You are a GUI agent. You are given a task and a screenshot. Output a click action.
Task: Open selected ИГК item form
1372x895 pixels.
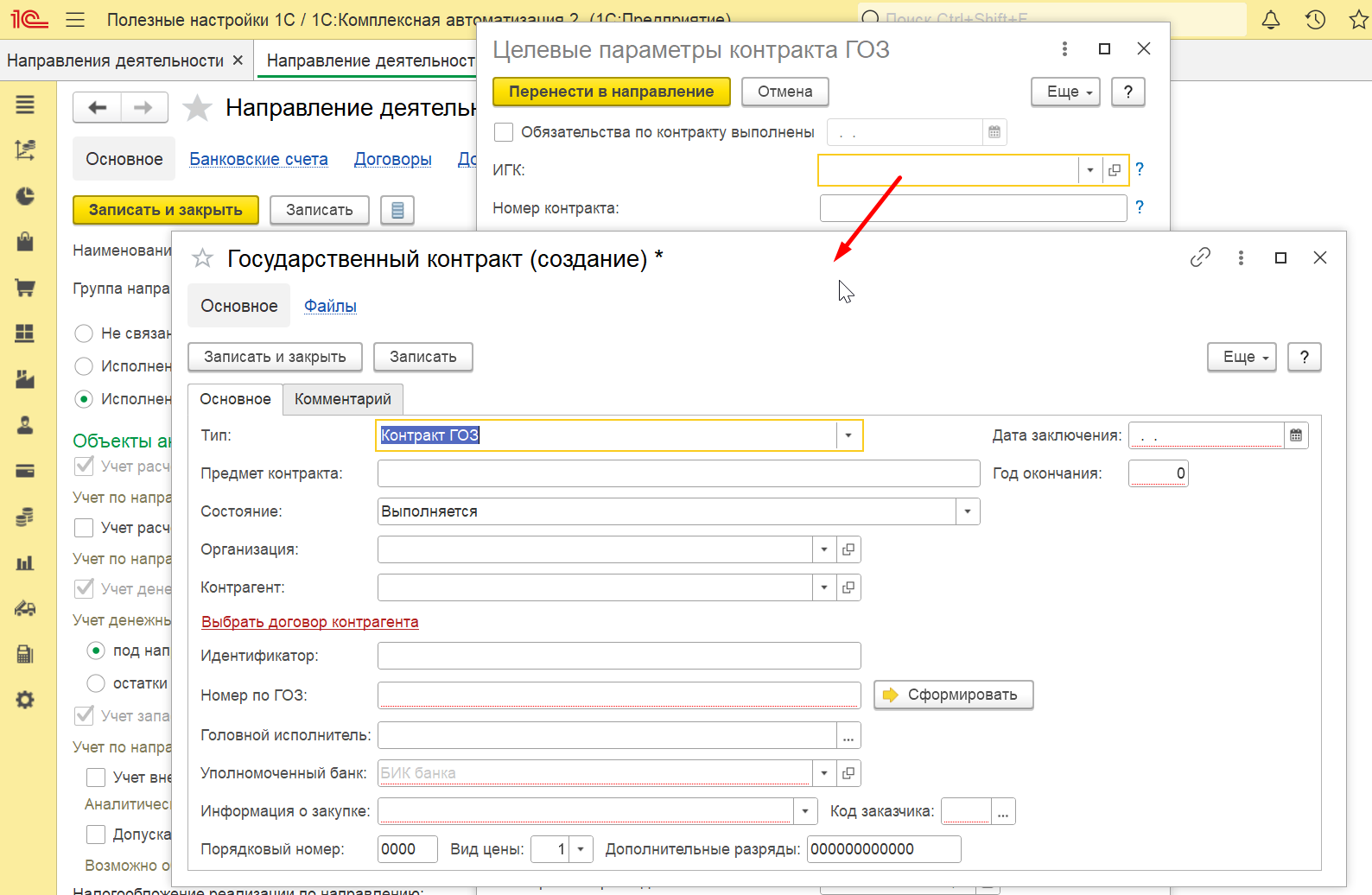point(1115,170)
